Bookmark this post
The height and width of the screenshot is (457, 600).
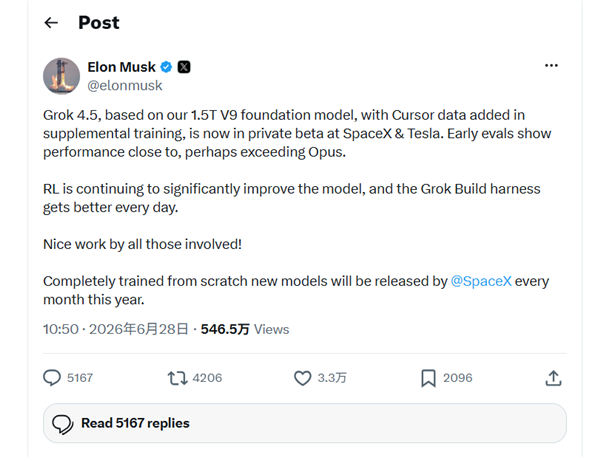tap(428, 378)
